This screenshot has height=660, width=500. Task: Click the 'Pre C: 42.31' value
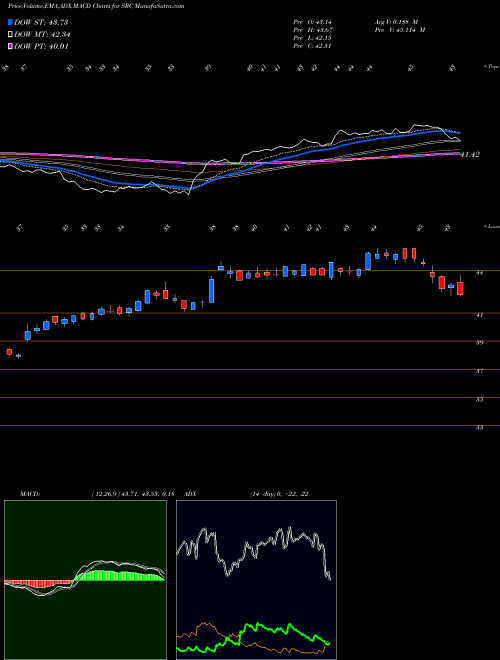(312, 46)
